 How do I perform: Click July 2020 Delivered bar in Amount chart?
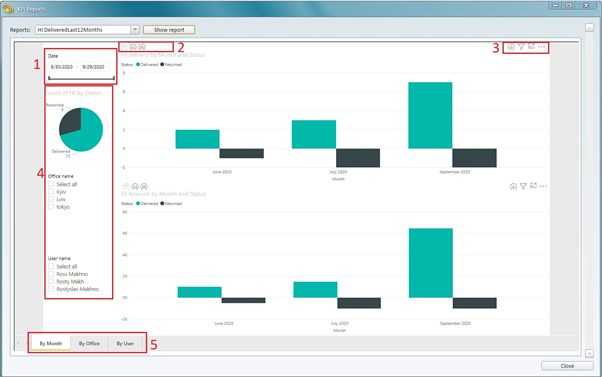coord(315,289)
